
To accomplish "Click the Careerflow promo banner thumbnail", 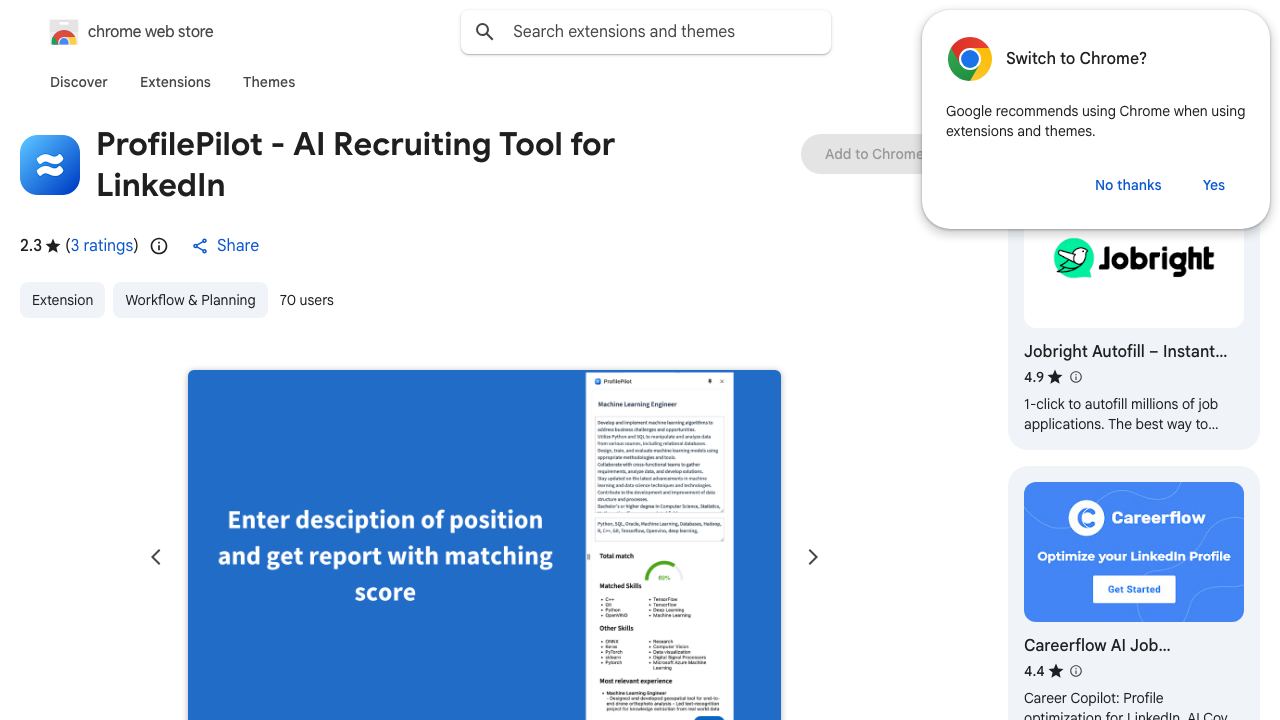I will [x=1134, y=552].
